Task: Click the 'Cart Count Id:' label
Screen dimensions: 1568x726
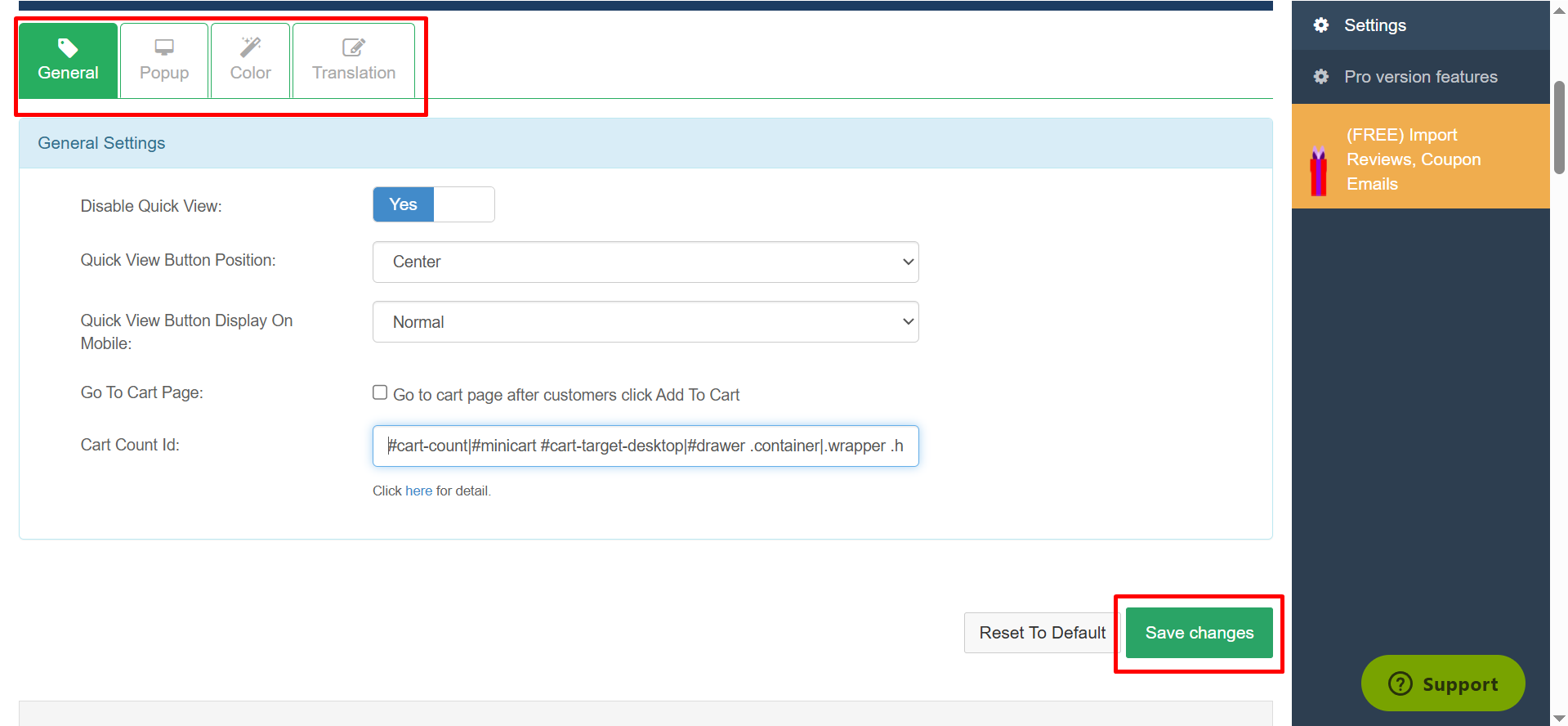Action: 130,445
